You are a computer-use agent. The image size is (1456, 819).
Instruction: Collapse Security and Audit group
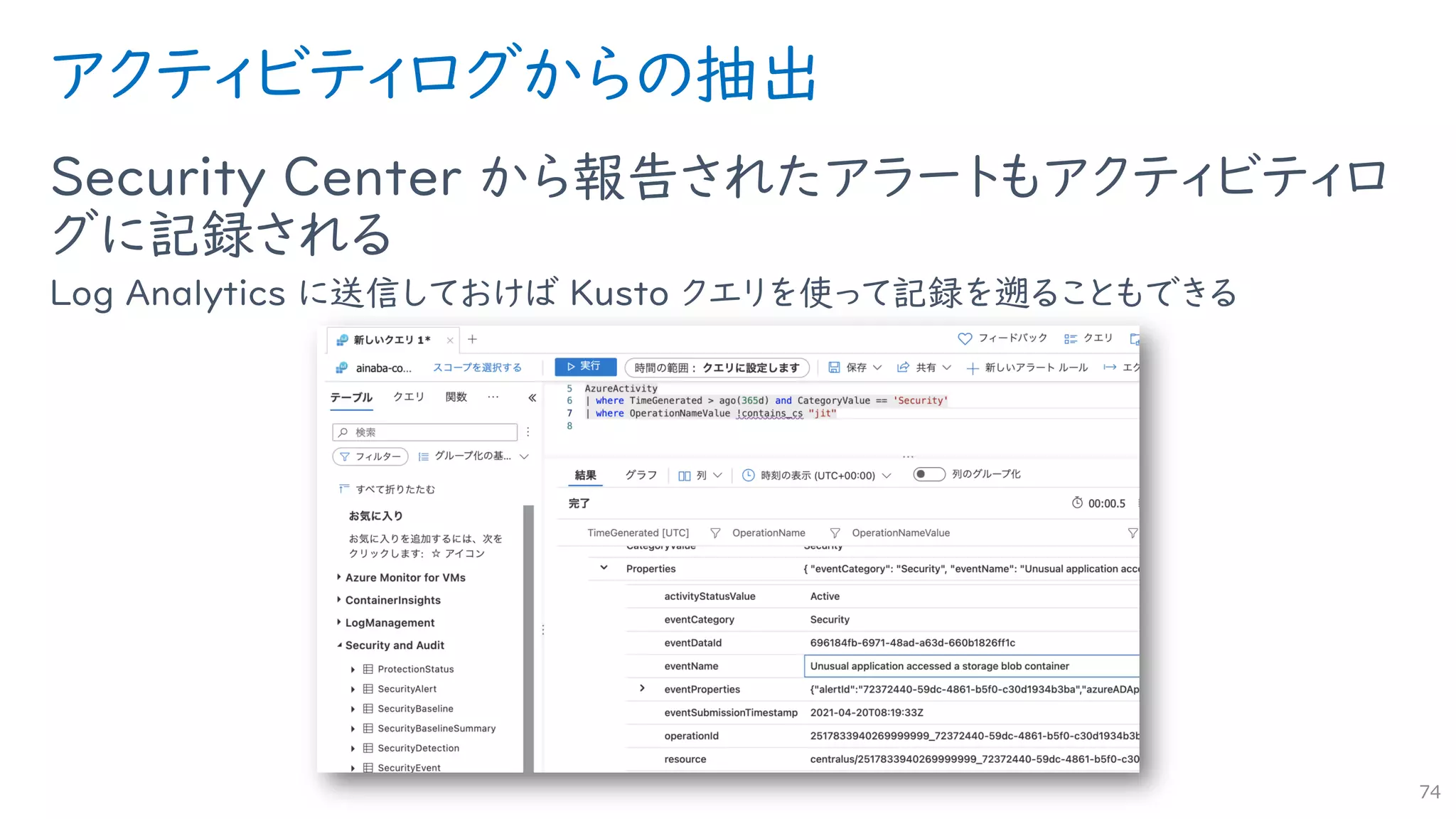338,645
